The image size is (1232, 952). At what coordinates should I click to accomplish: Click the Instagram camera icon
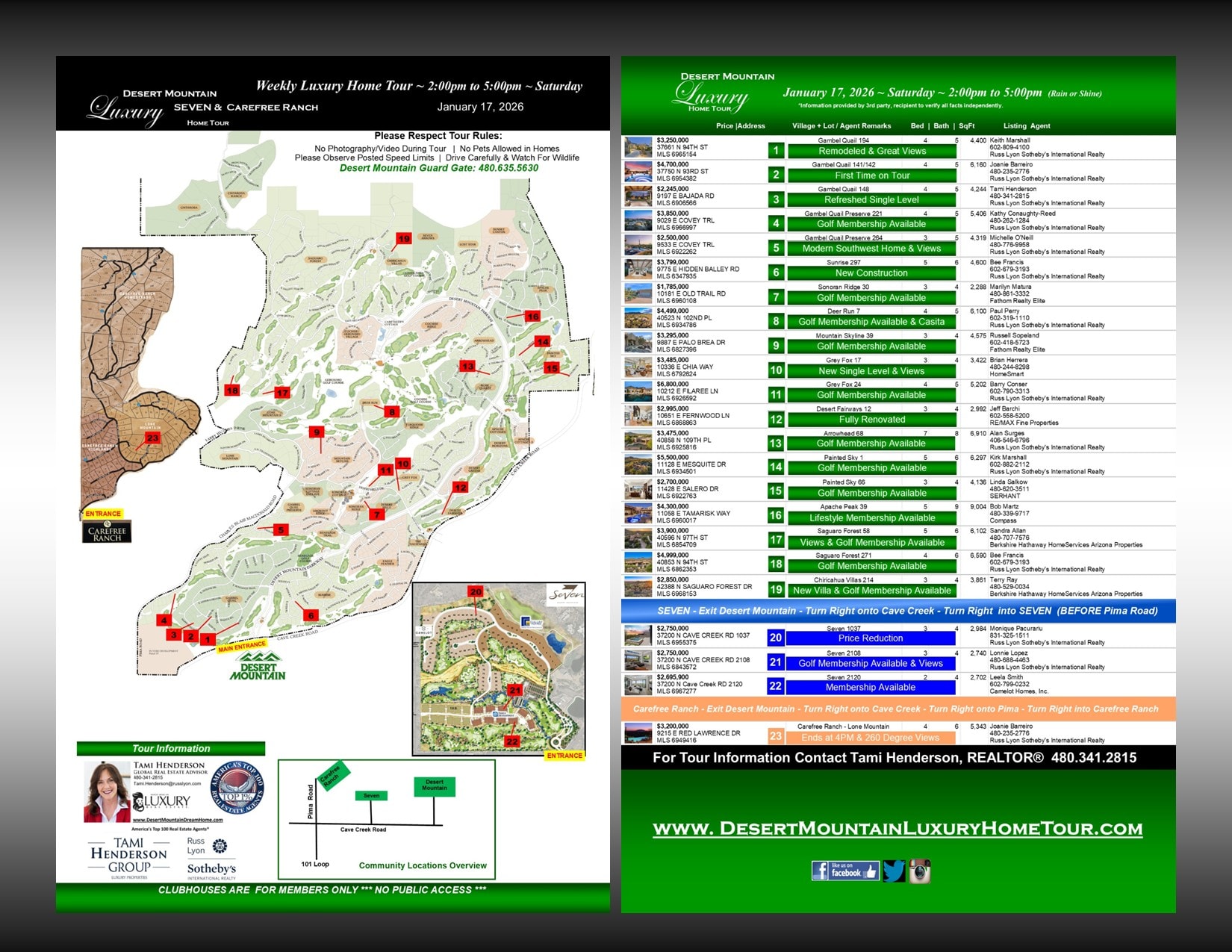919,871
